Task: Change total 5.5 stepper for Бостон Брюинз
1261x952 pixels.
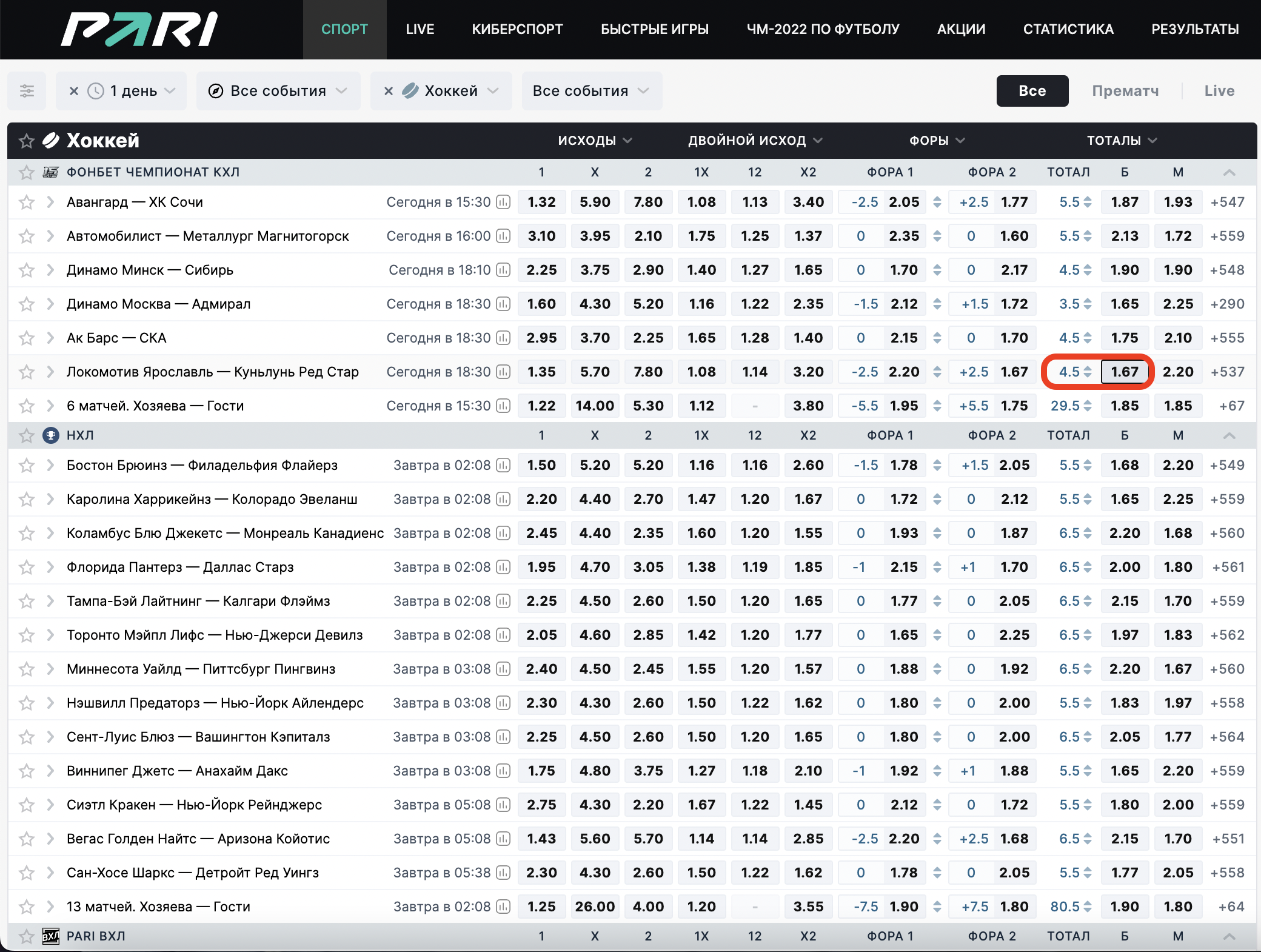Action: click(1088, 465)
